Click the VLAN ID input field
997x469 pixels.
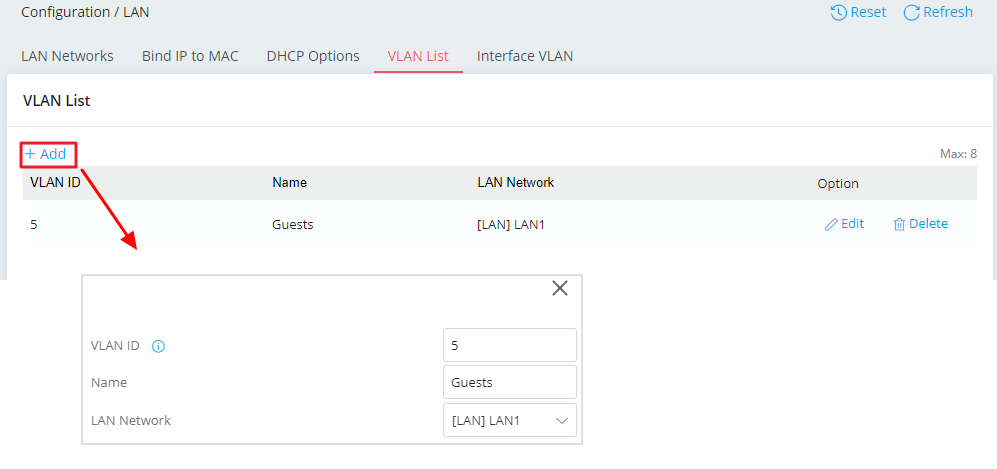(x=509, y=345)
